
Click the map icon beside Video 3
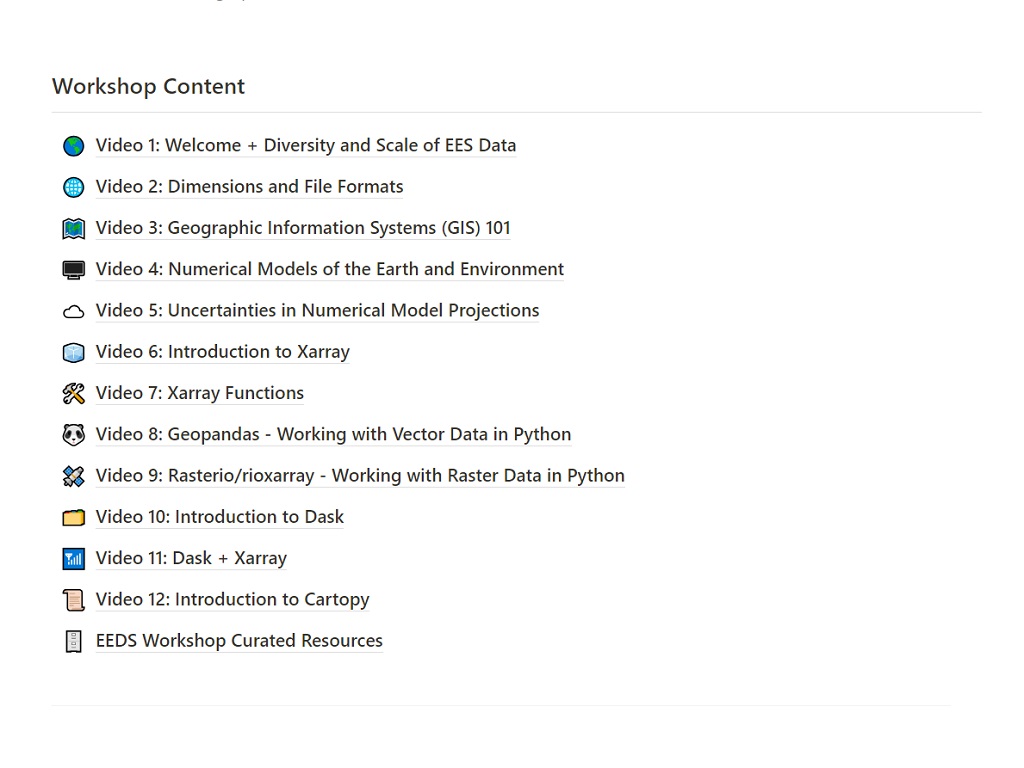pyautogui.click(x=73, y=229)
